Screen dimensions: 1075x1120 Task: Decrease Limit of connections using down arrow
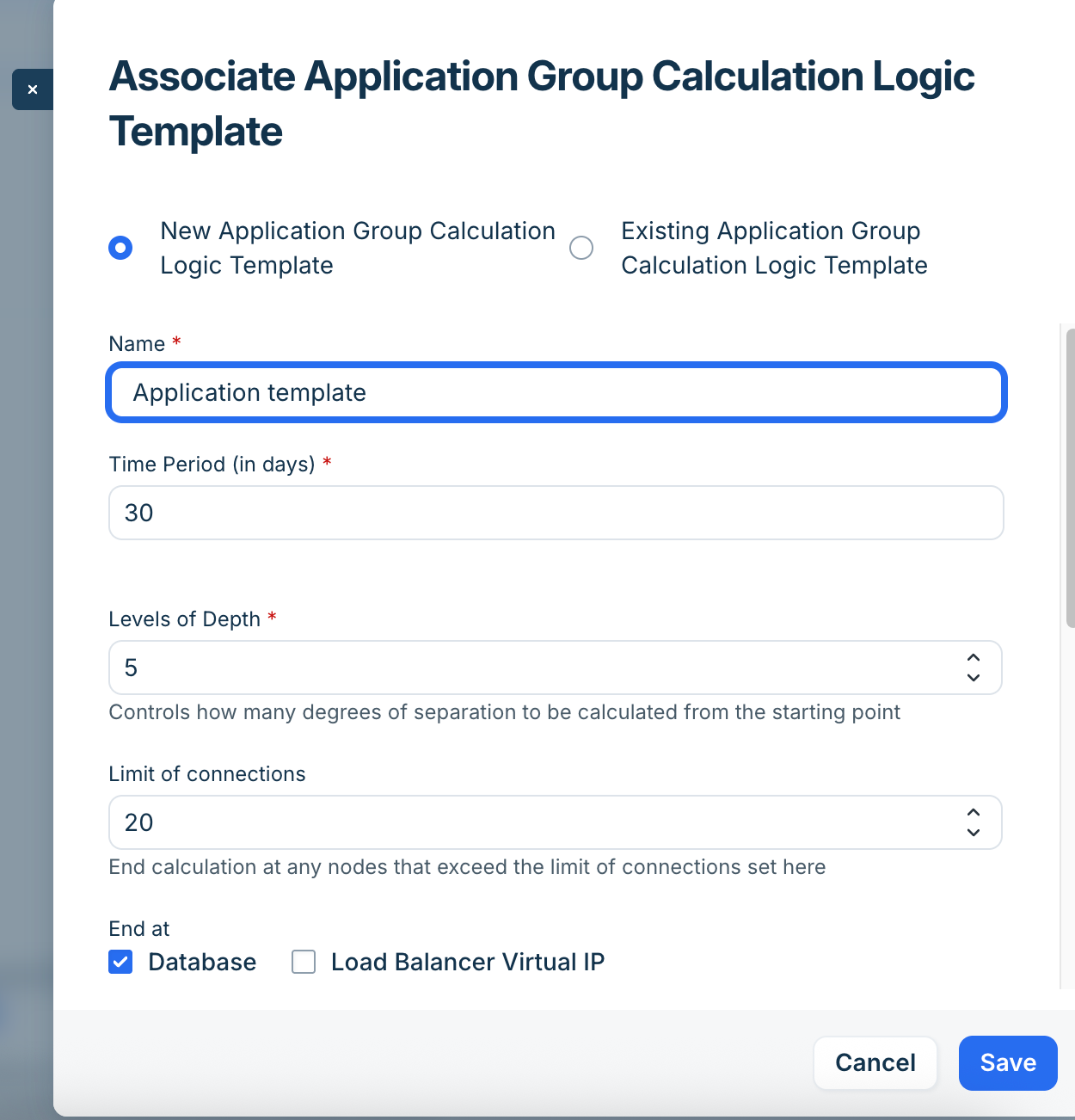(x=974, y=833)
